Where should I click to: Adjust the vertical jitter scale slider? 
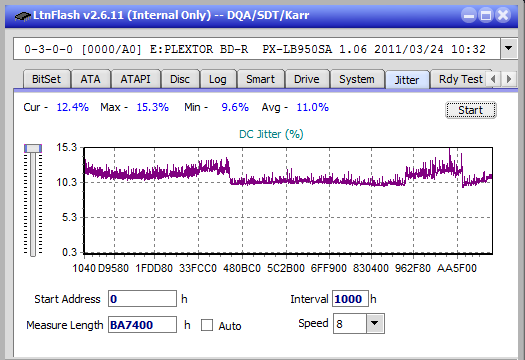tap(33, 149)
